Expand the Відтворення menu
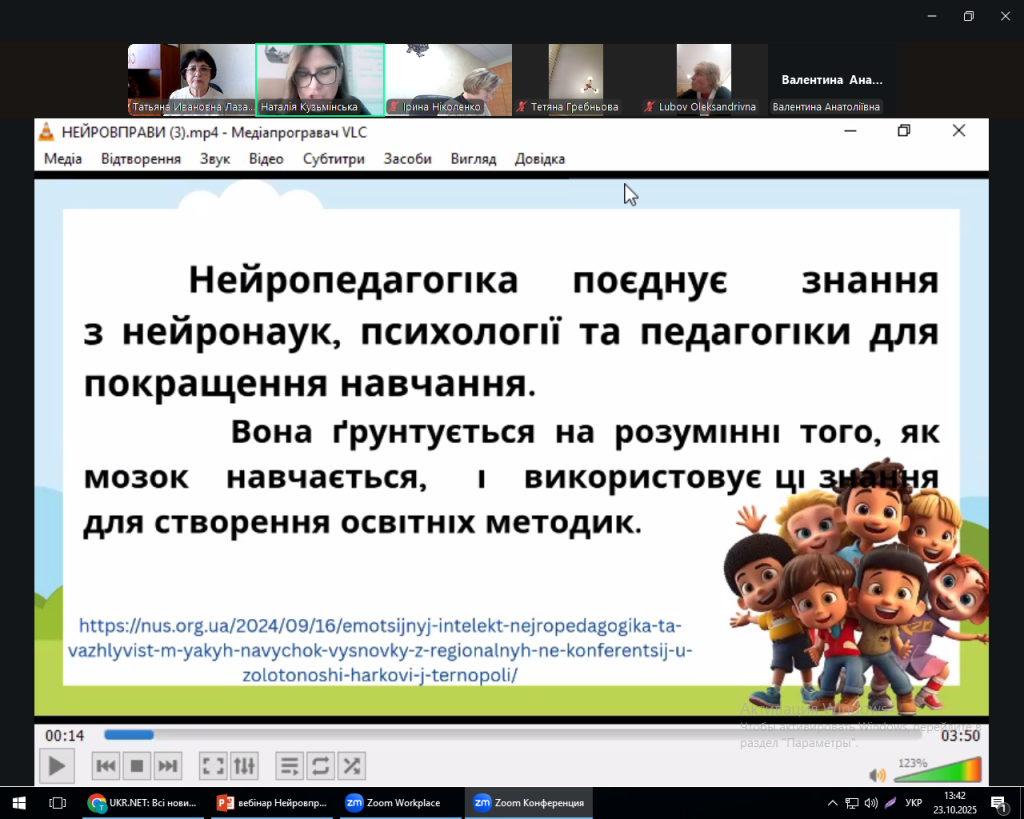Image resolution: width=1024 pixels, height=819 pixels. (141, 158)
